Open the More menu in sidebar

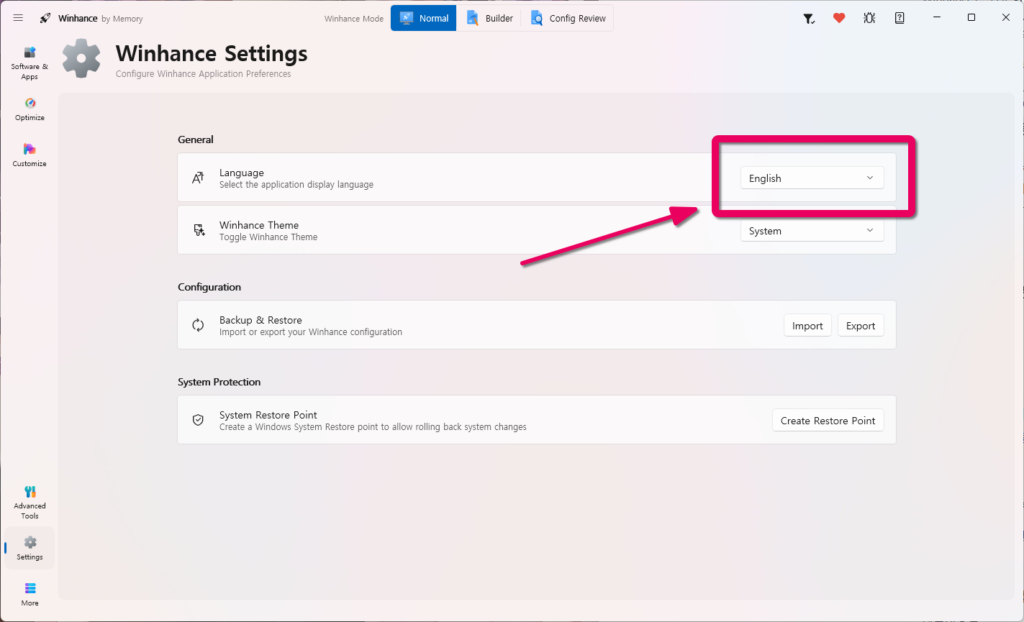click(29, 594)
